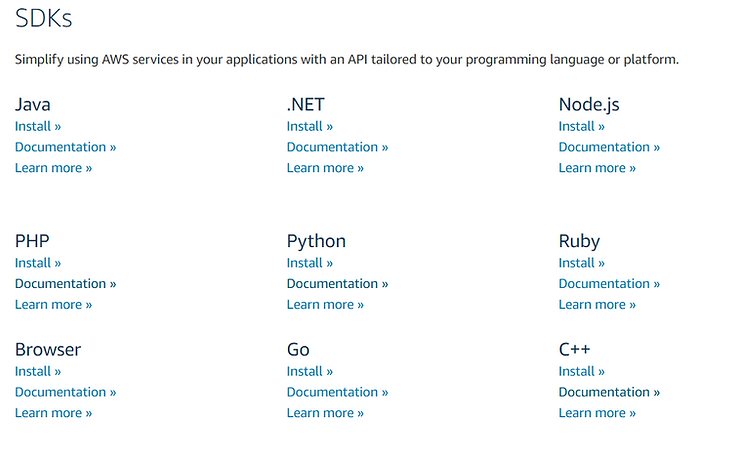Install the .NET SDK
This screenshot has width=740, height=461.
click(309, 126)
